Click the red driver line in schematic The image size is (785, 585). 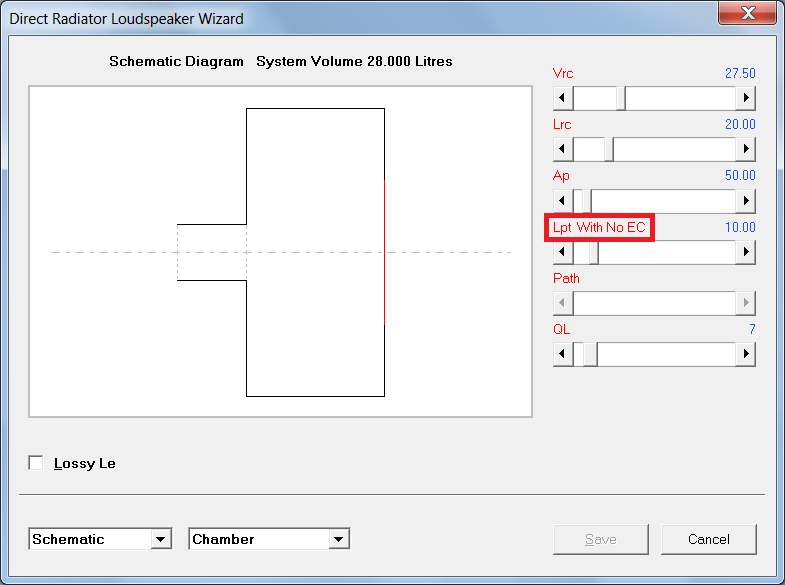coord(384,252)
